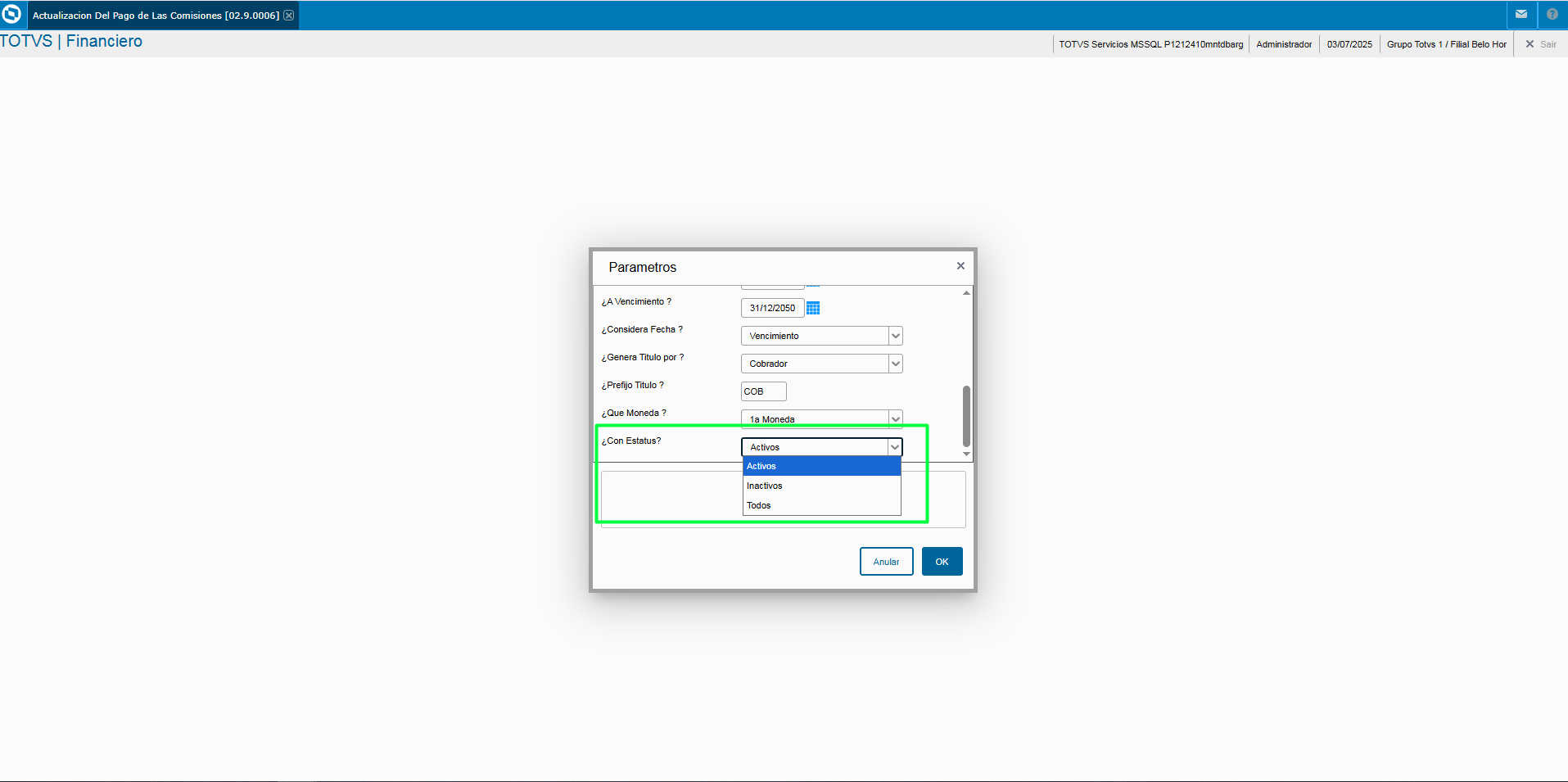Screen dimensions: 1568x782
Task: Click the TOTVS | Financiero title
Action: [71, 41]
